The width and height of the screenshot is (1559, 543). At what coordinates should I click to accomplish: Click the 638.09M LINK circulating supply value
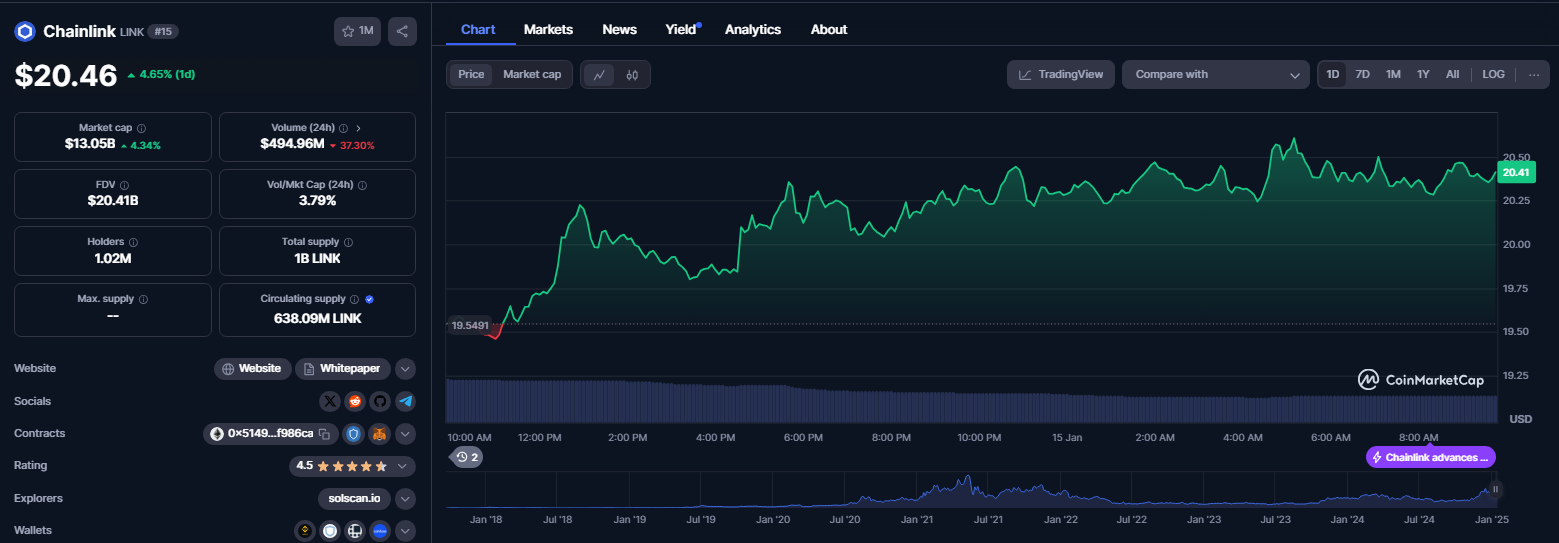coord(318,318)
